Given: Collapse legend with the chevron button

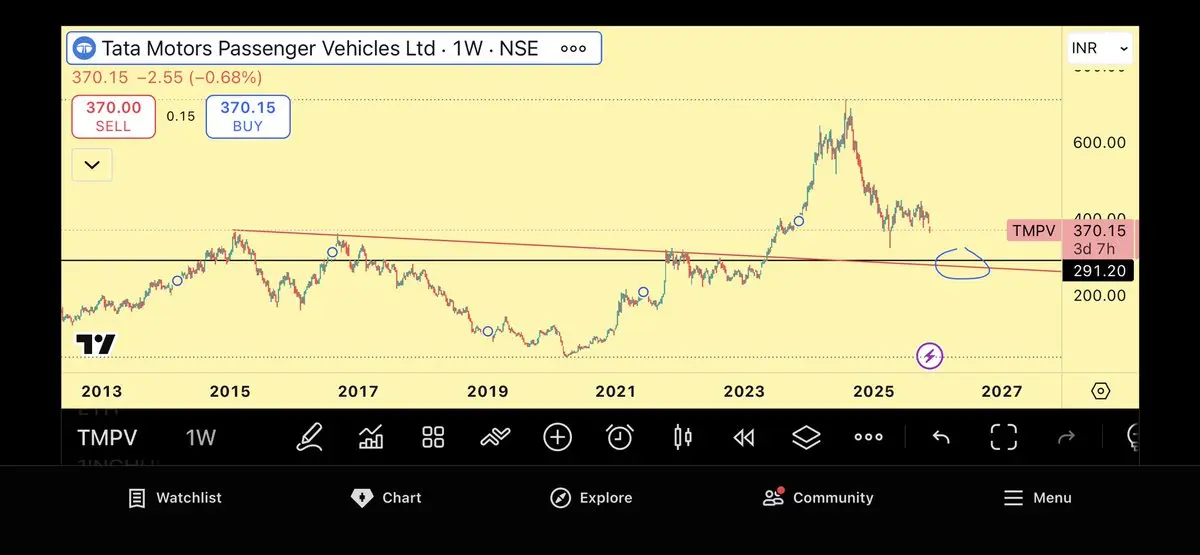Looking at the screenshot, I should click(92, 165).
